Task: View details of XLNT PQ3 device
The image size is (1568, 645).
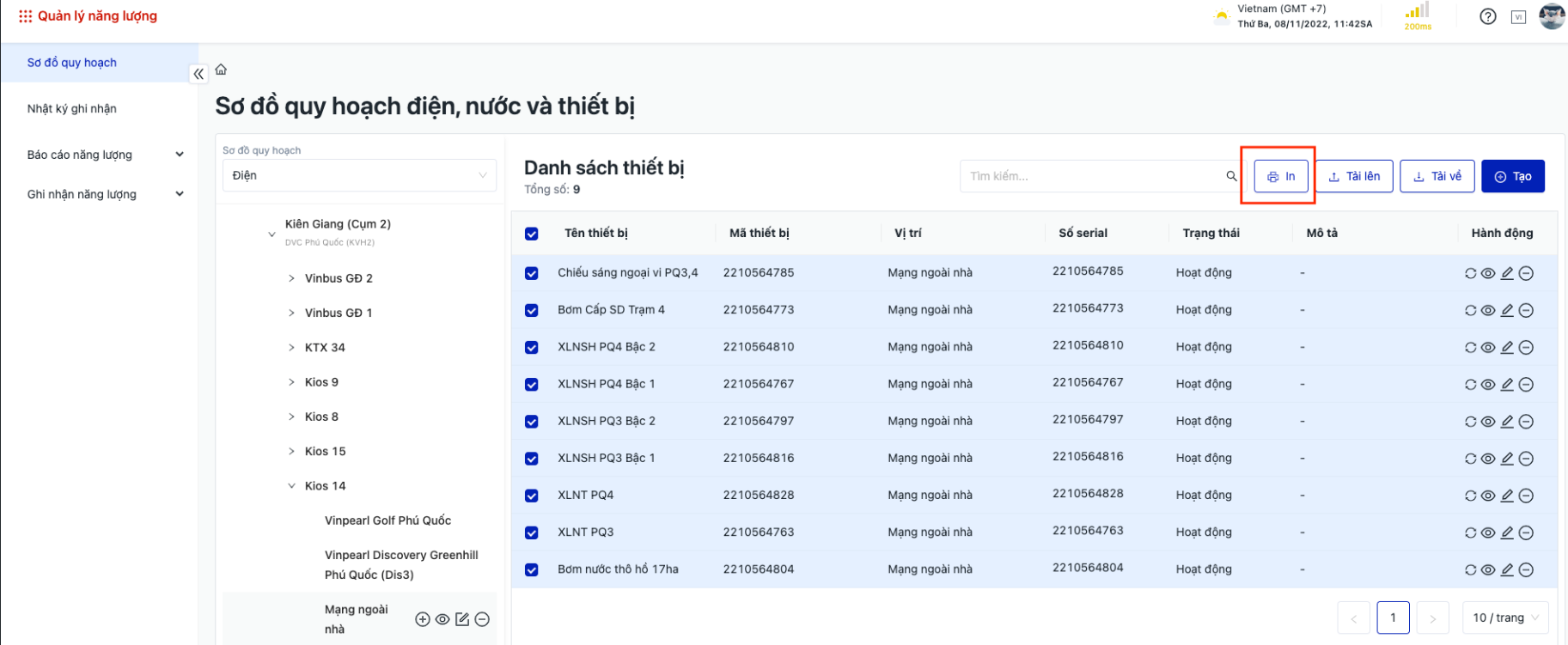Action: [1488, 532]
